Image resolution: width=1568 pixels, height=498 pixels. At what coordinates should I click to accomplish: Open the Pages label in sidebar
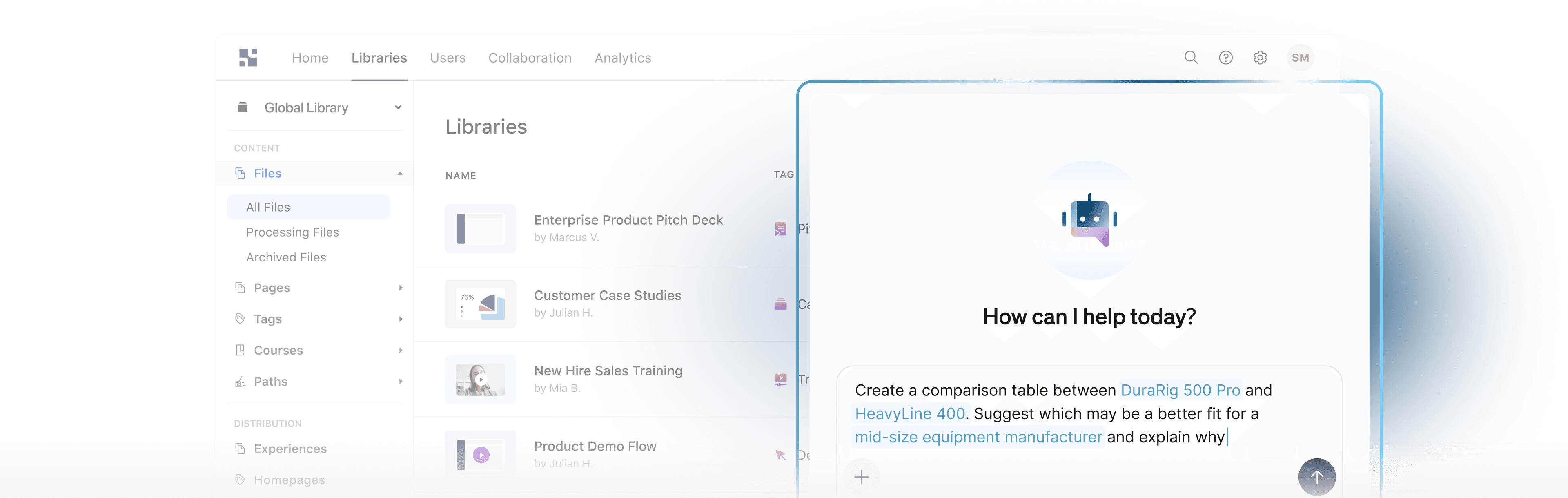point(272,288)
